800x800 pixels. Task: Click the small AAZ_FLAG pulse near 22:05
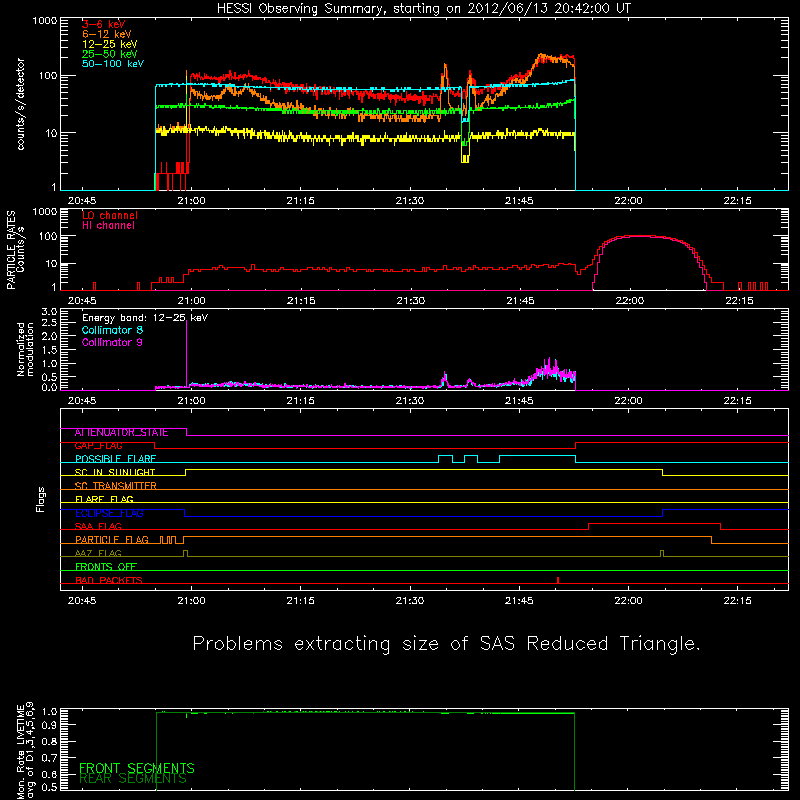pos(662,553)
